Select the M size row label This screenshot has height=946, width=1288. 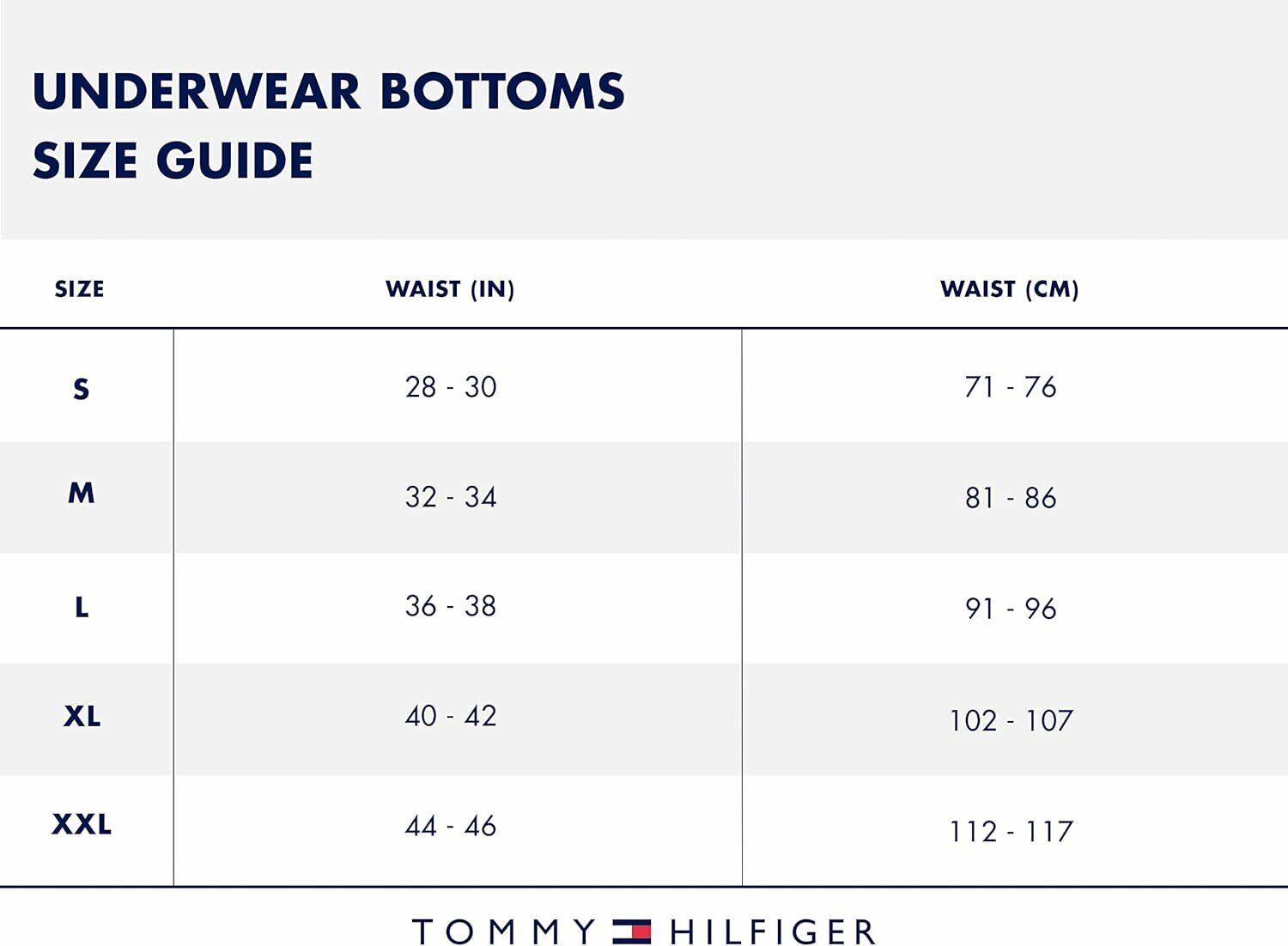click(x=81, y=494)
